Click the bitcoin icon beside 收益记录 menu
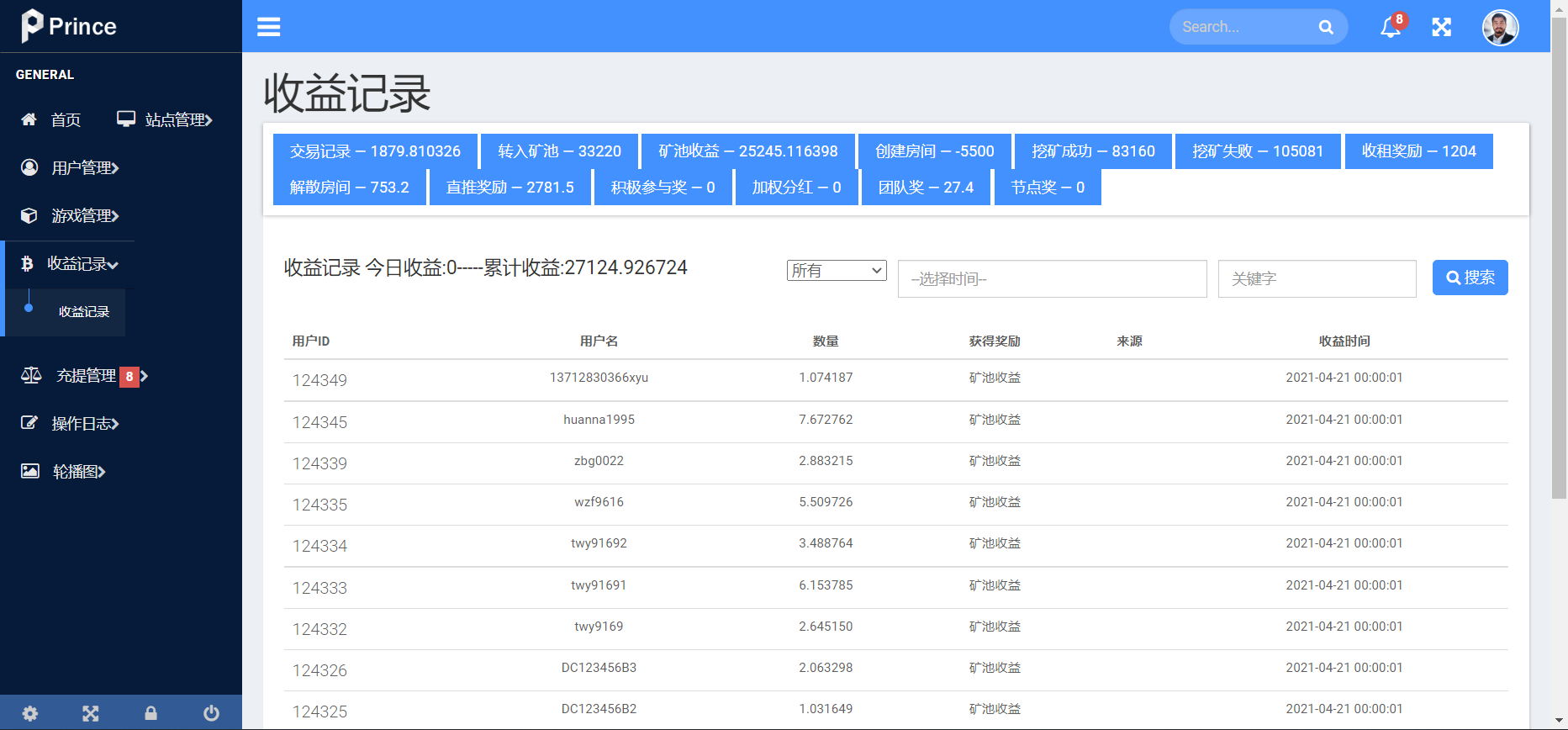Screen dimensions: 1568x730 (27, 263)
